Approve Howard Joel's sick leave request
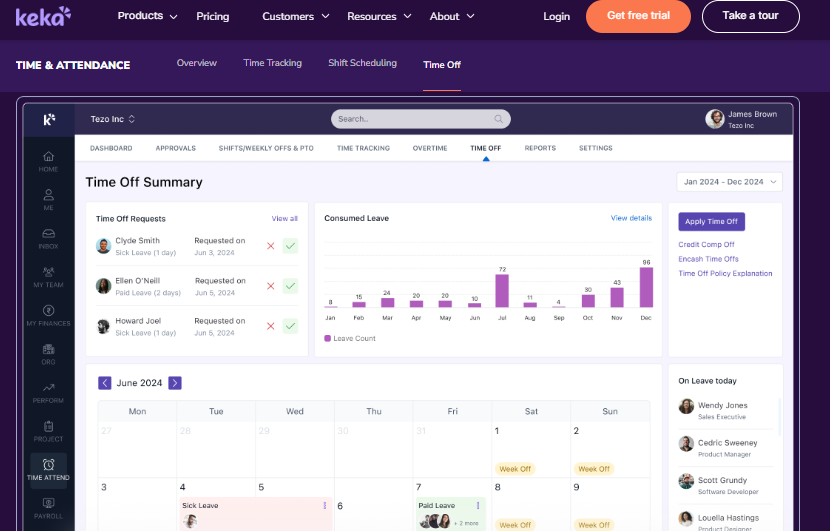This screenshot has height=531, width=830. pos(290,326)
